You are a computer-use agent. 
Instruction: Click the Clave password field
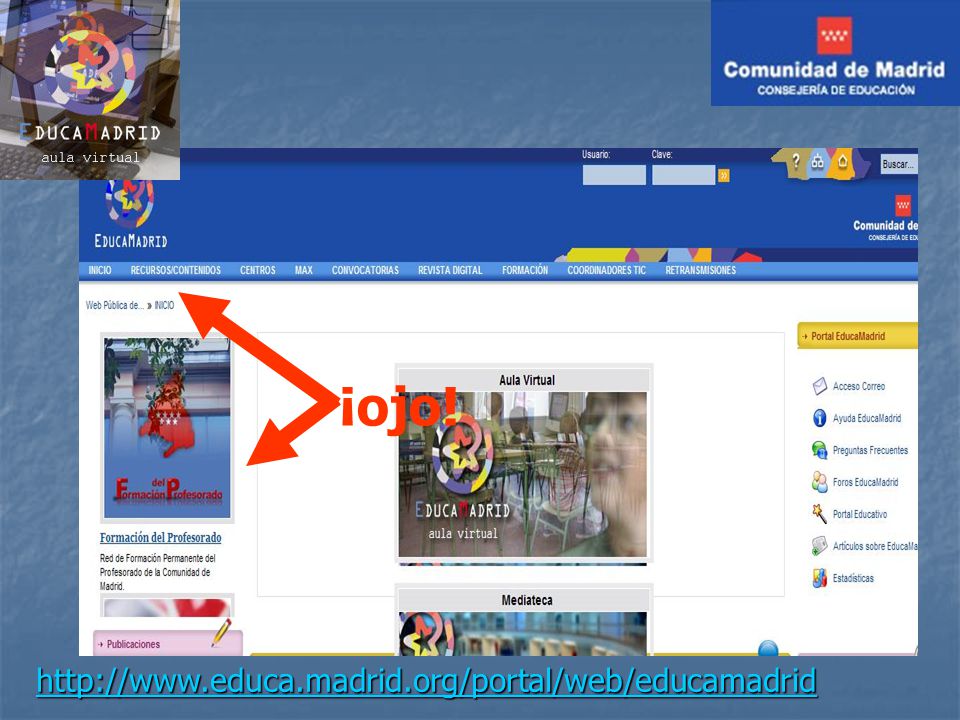coord(683,175)
